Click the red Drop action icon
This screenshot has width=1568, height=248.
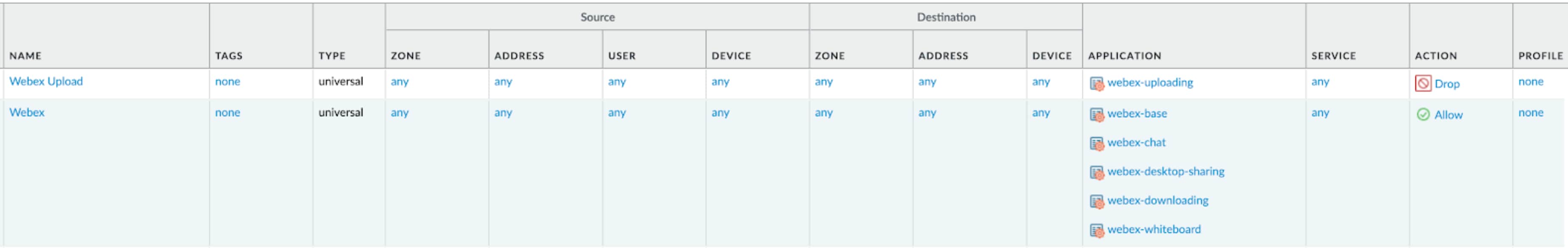tap(1423, 83)
